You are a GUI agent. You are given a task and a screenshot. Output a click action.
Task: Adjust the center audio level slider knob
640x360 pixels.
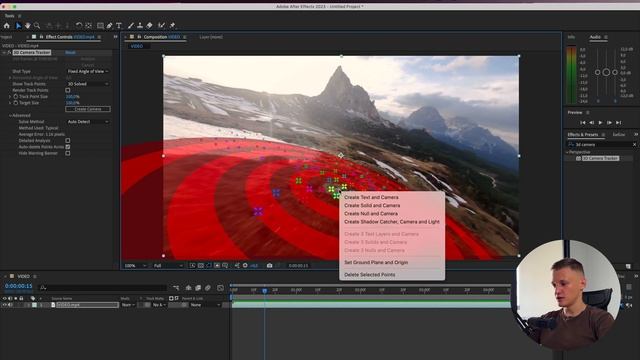click(606, 72)
